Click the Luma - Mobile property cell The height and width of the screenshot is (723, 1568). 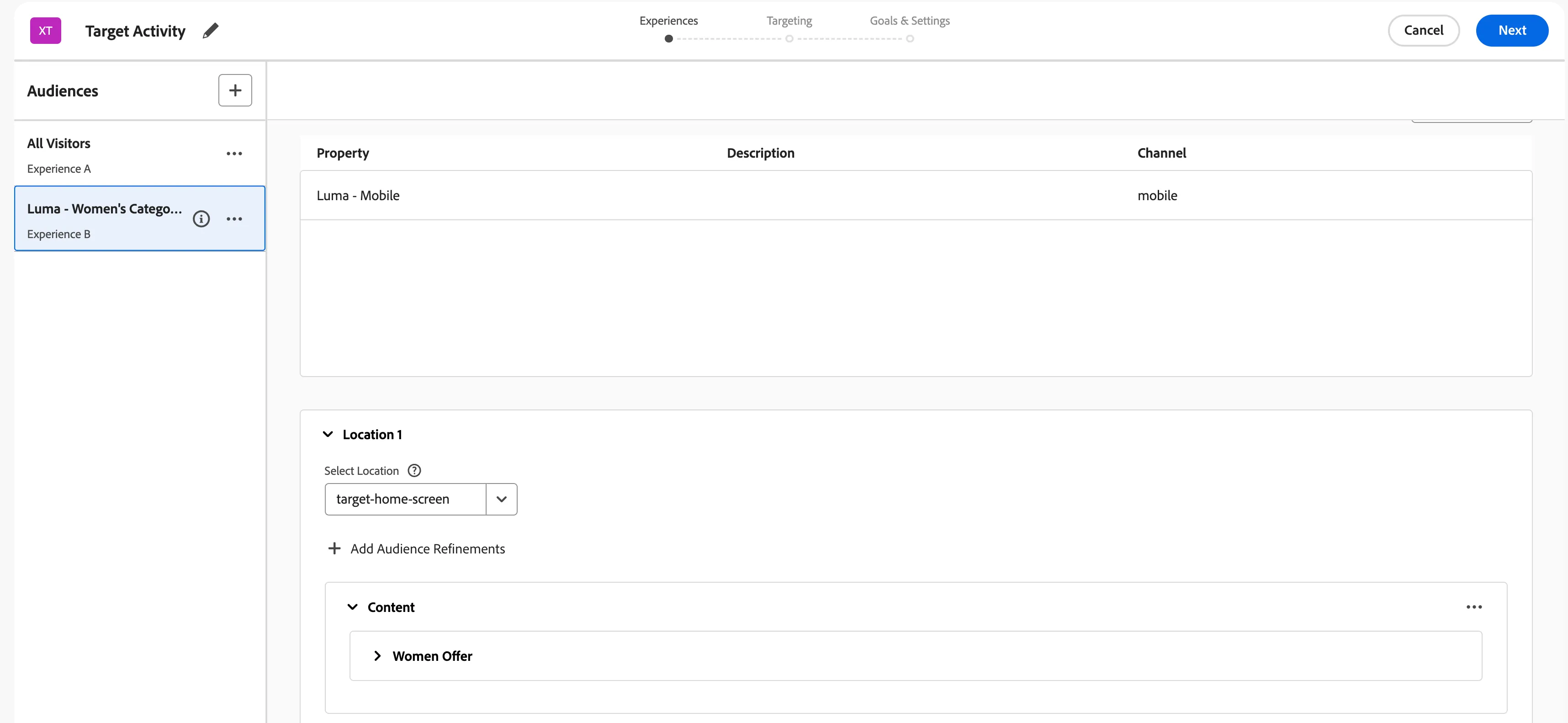point(358,196)
